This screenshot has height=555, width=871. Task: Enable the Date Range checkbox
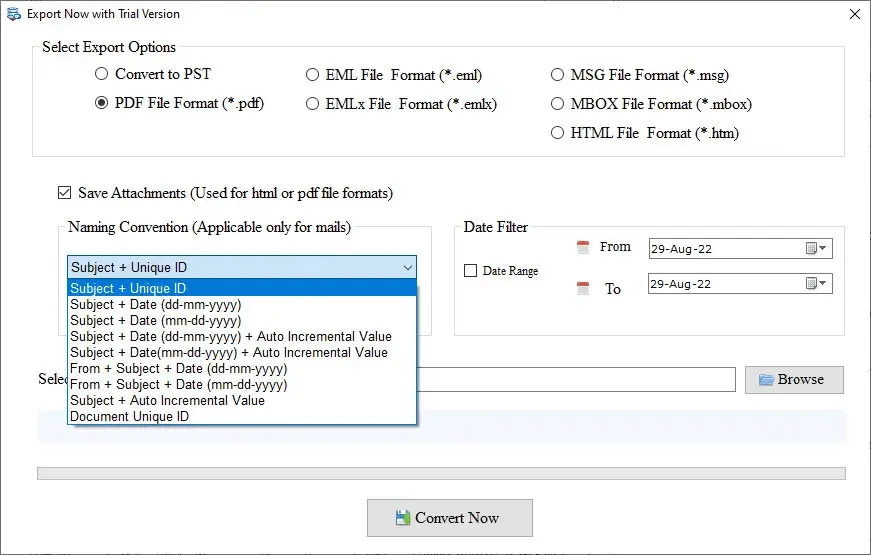(x=470, y=271)
